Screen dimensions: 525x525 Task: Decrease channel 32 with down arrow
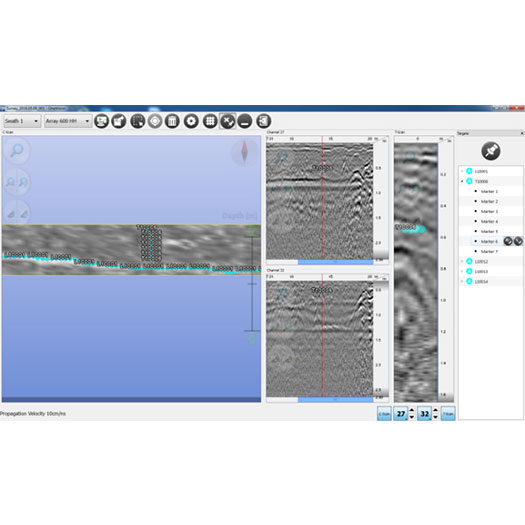[435, 417]
